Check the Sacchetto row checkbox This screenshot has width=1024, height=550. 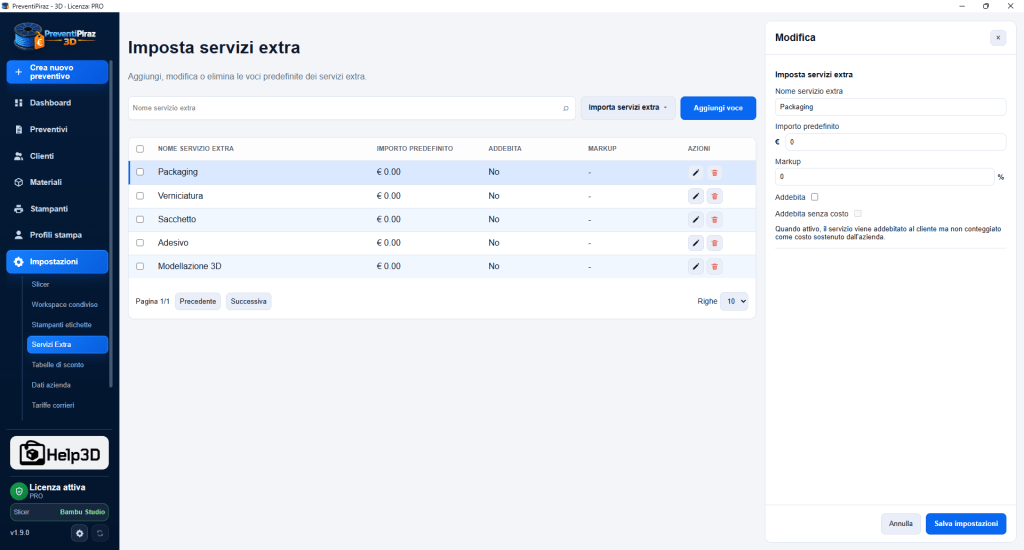click(140, 219)
